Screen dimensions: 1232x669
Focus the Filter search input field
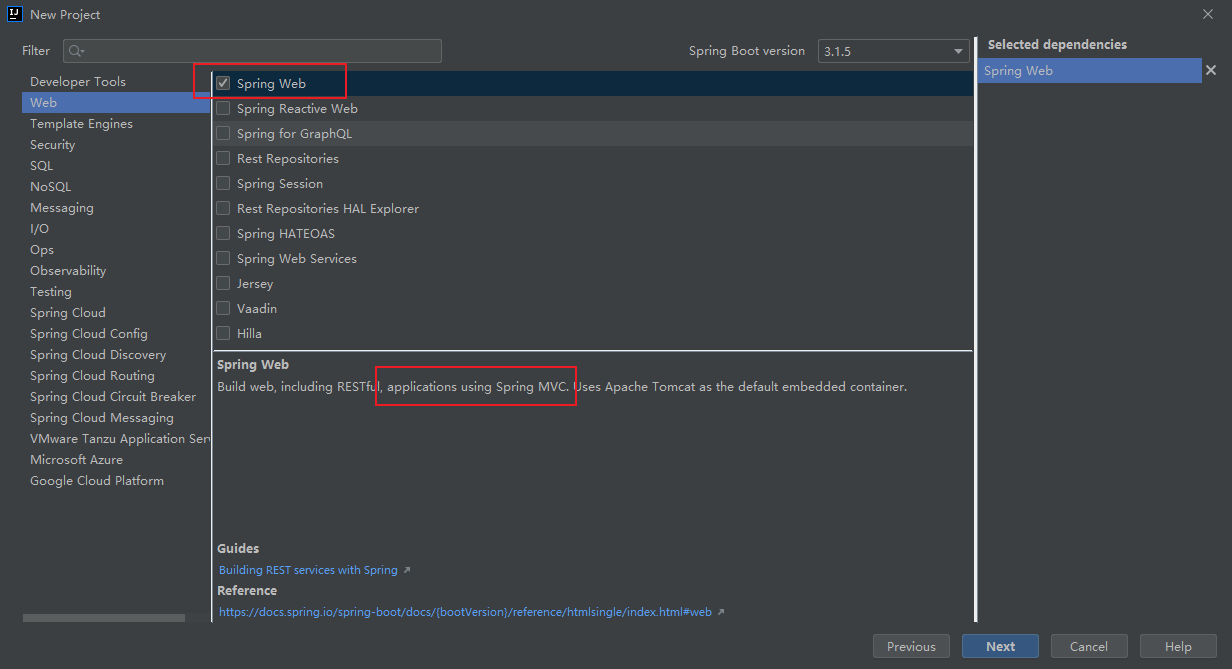coord(252,51)
